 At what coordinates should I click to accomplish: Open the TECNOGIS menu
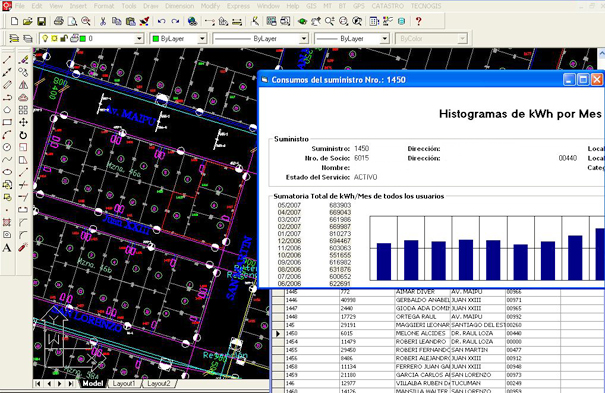[x=426, y=6]
